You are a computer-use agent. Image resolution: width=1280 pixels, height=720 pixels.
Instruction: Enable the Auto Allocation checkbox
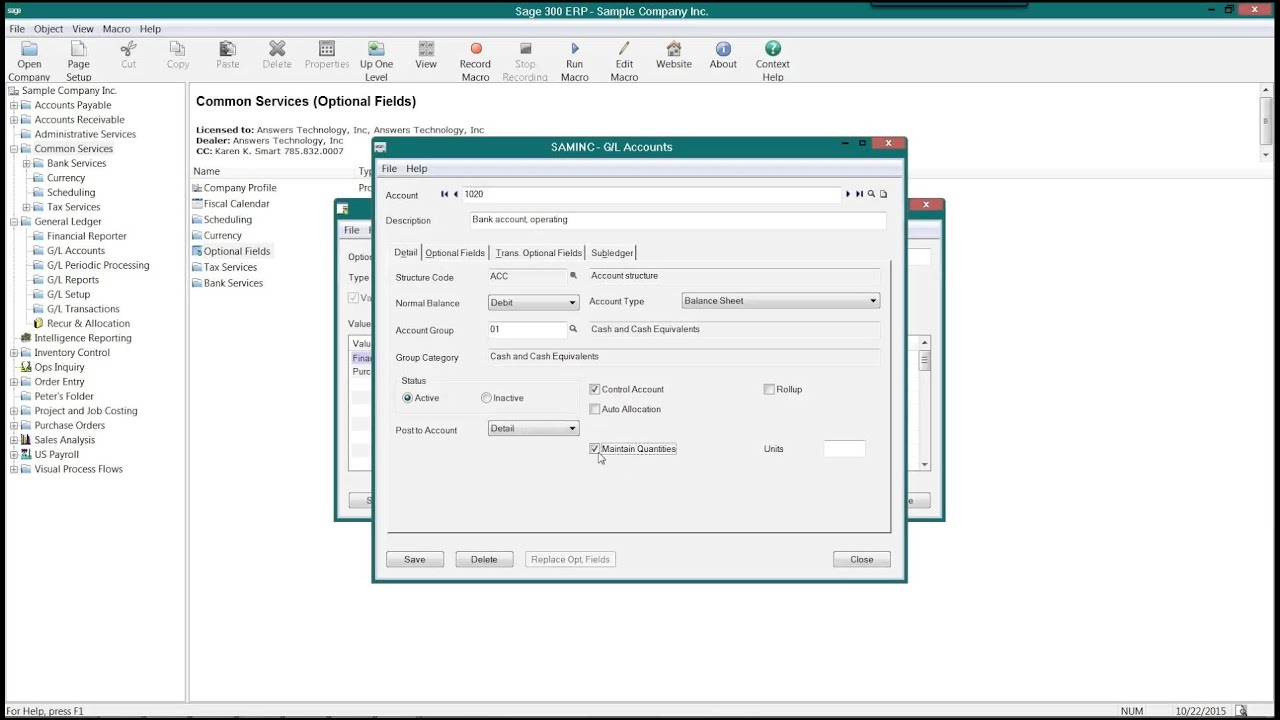pyautogui.click(x=595, y=409)
